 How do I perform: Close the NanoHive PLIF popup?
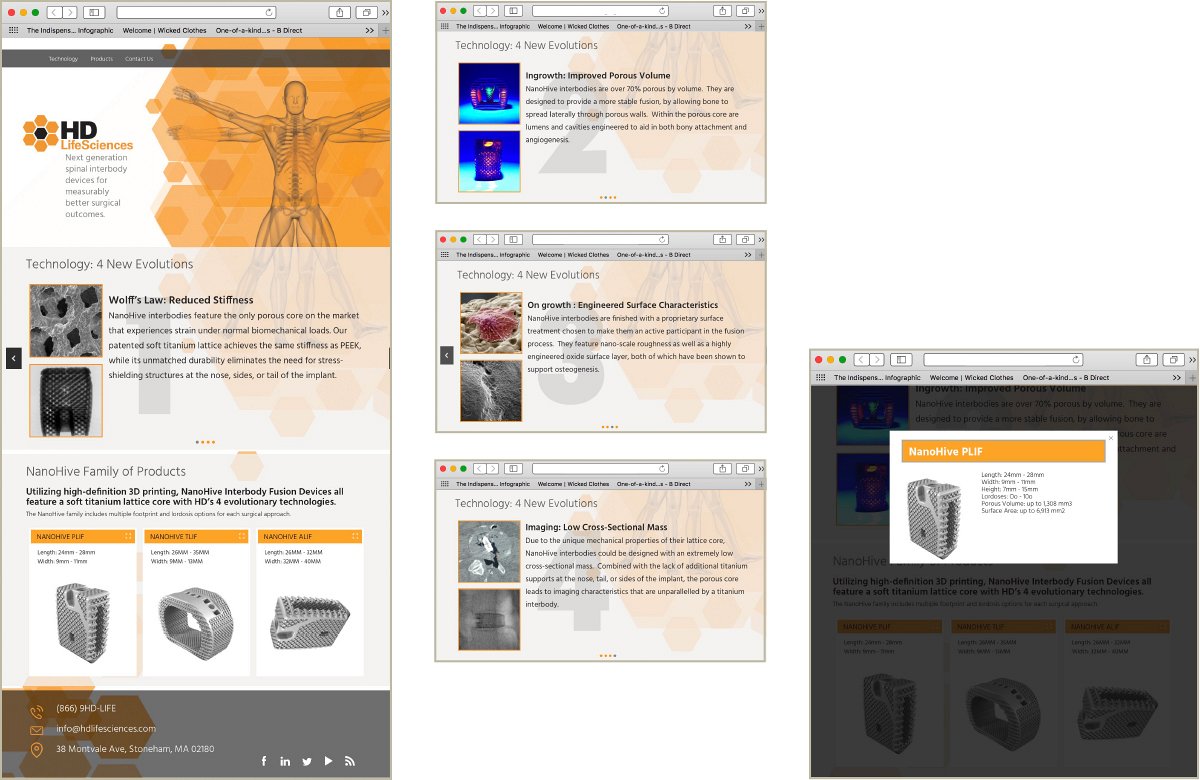(1110, 437)
